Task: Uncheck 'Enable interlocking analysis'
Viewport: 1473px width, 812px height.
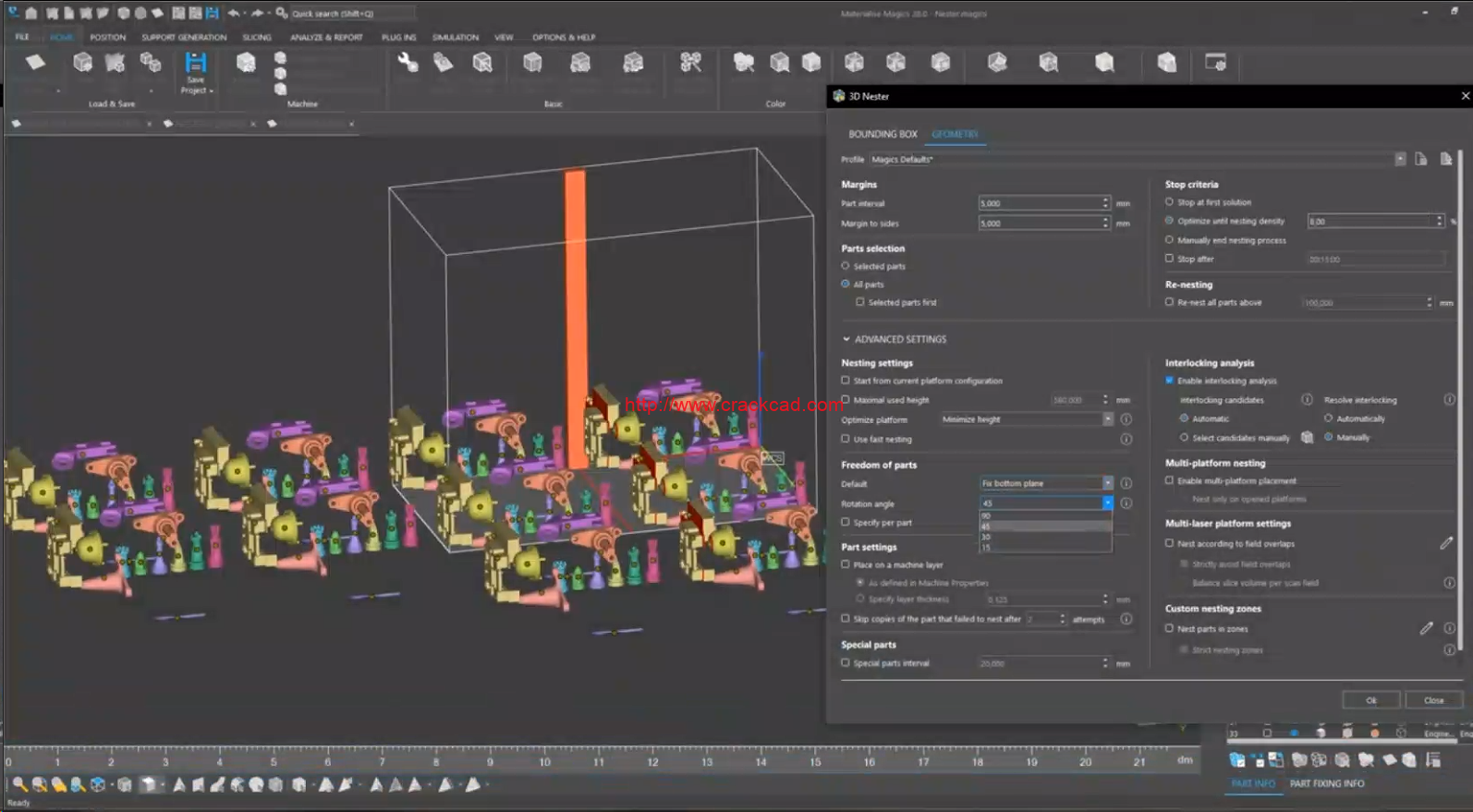Action: point(1169,380)
